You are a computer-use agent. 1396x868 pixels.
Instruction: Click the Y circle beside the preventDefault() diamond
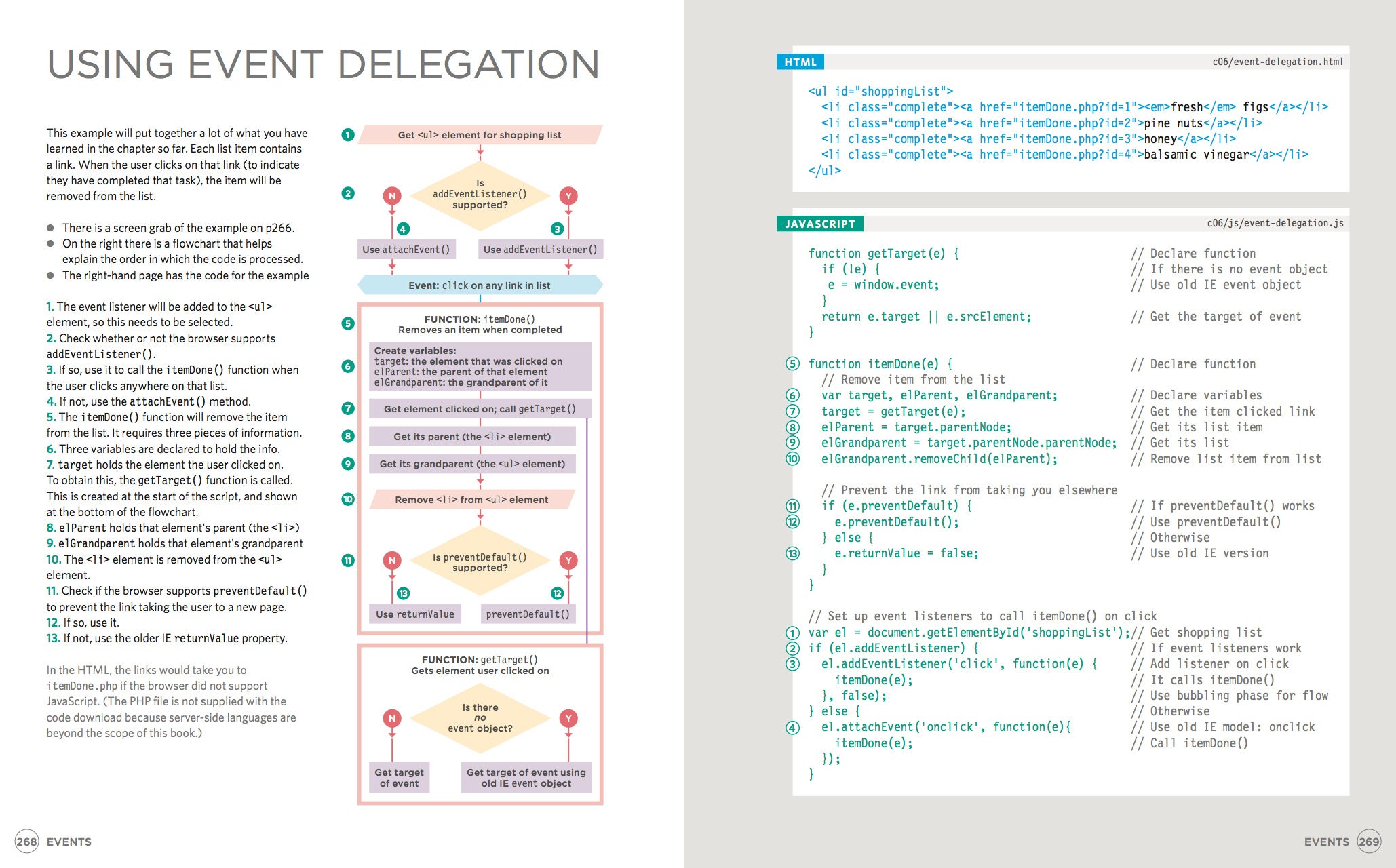pos(568,560)
